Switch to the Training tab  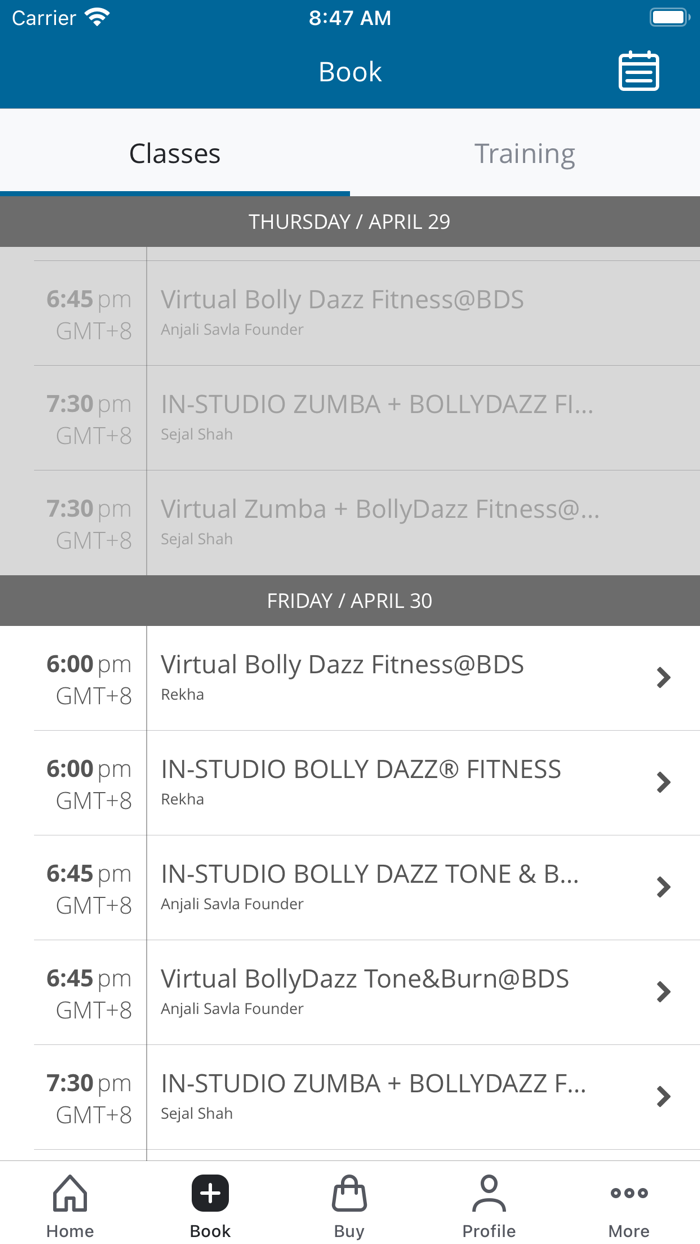point(524,153)
